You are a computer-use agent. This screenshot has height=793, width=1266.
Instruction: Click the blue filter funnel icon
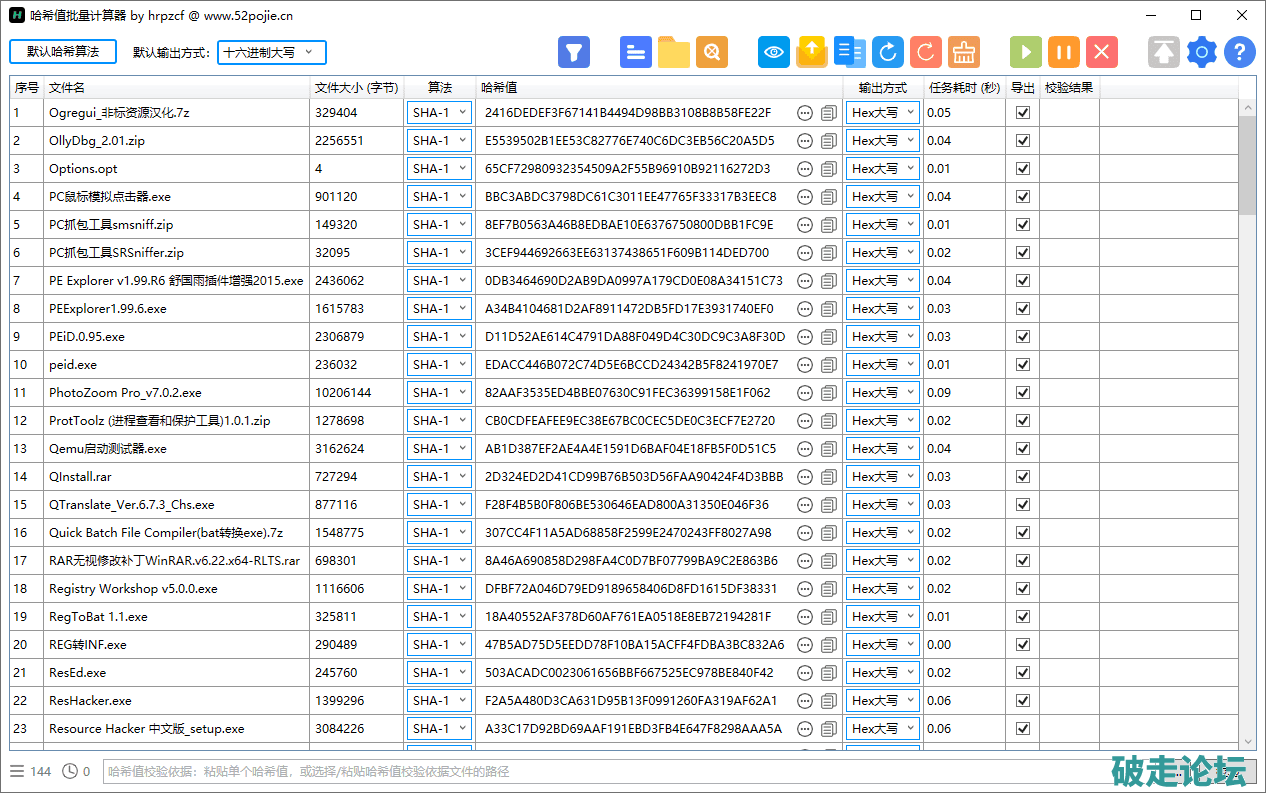(574, 52)
